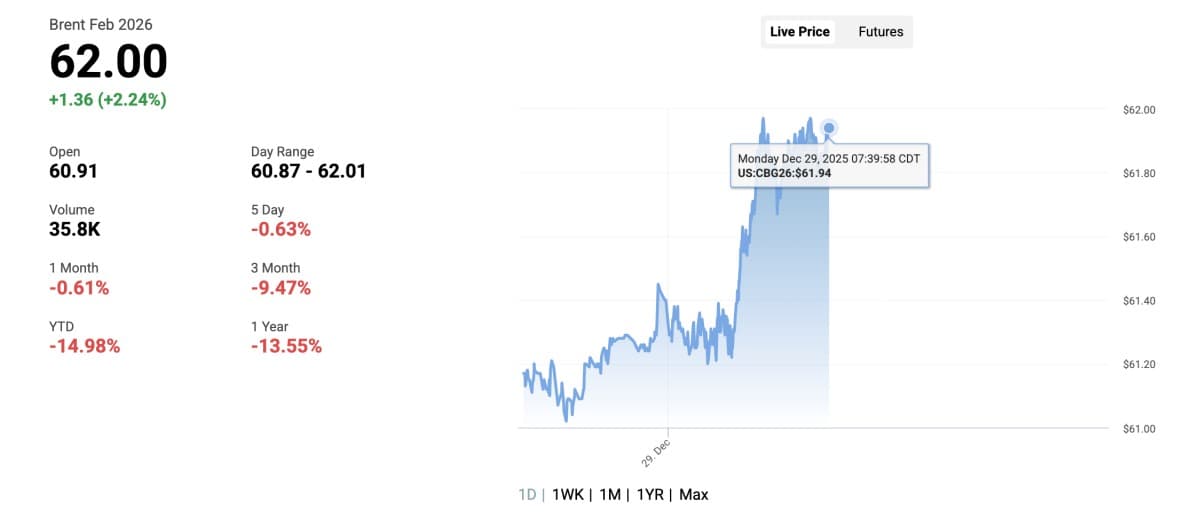Click the $61.40 y-axis price label
Image resolution: width=1200 pixels, height=527 pixels.
tap(1139, 301)
